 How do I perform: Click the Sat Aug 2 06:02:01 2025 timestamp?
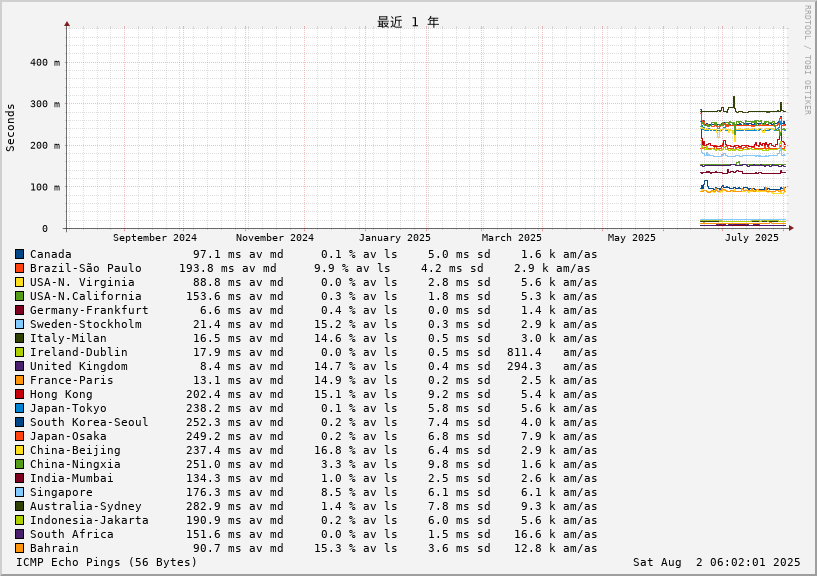(716, 562)
